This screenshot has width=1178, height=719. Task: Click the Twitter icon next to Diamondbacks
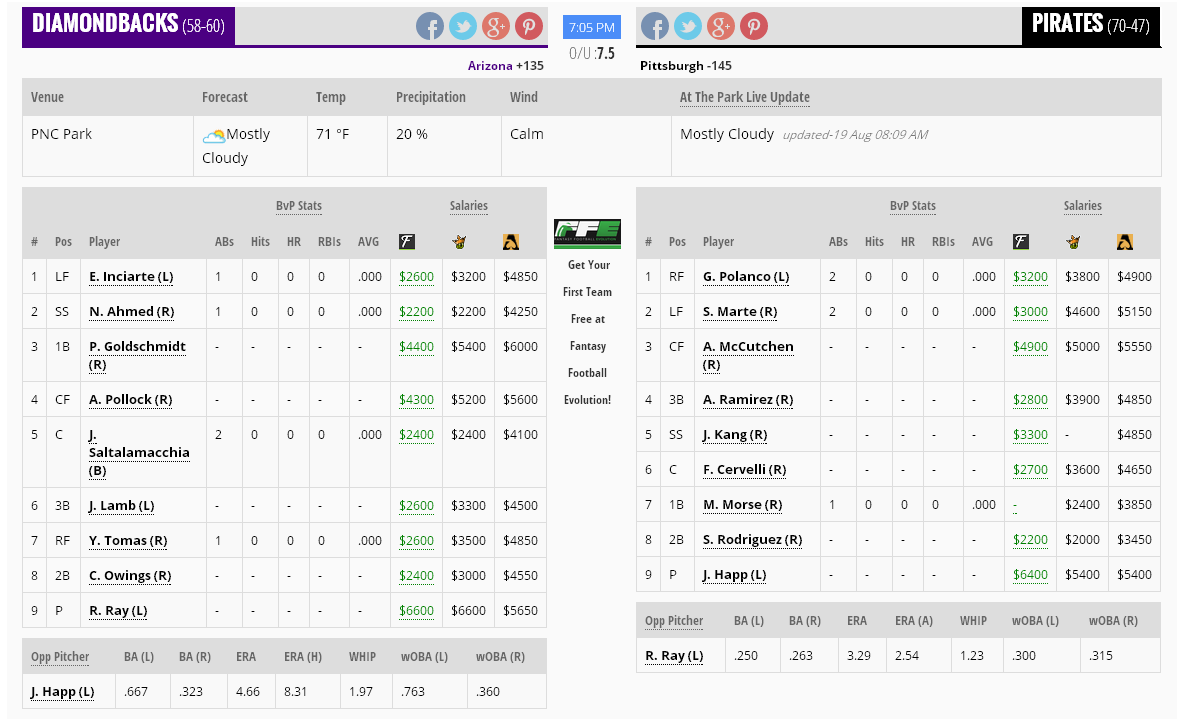(462, 26)
